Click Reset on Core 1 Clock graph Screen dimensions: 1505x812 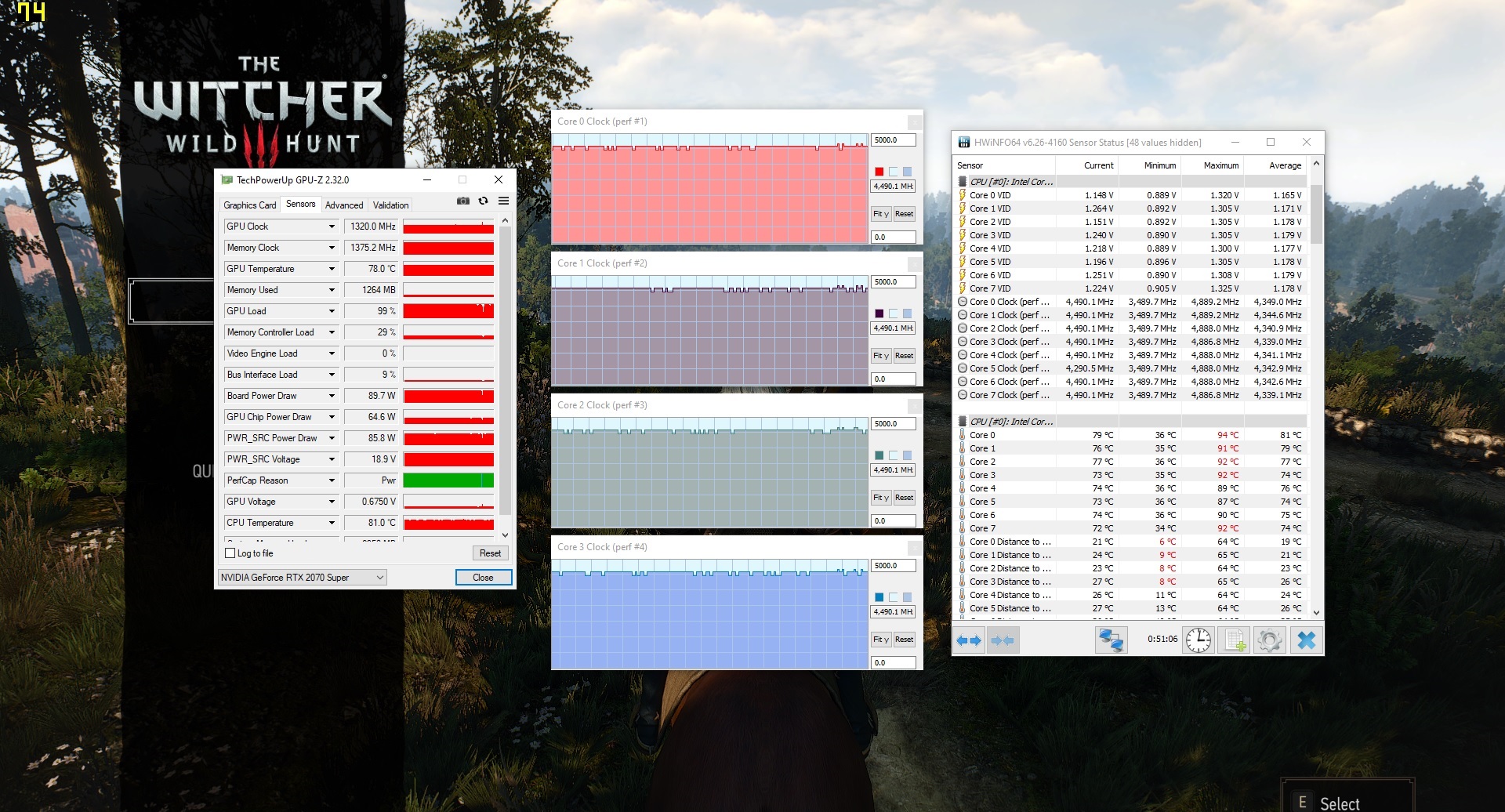click(x=904, y=356)
